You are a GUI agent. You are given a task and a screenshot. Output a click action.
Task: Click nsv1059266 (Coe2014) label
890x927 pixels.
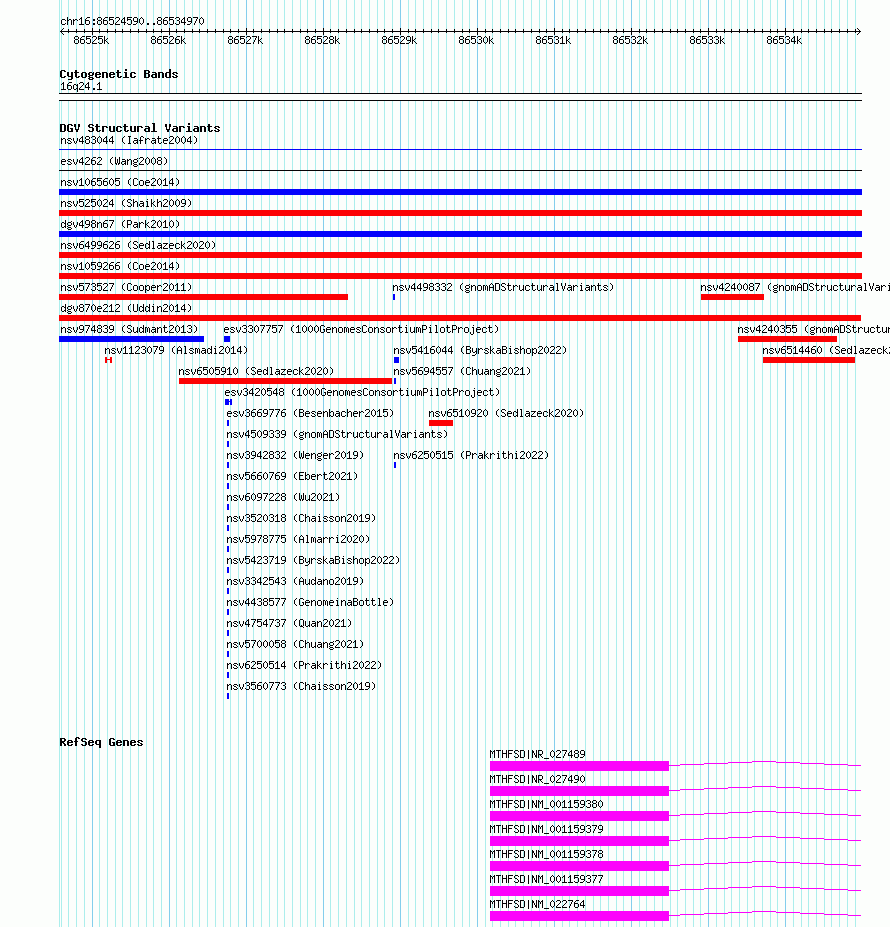120,266
